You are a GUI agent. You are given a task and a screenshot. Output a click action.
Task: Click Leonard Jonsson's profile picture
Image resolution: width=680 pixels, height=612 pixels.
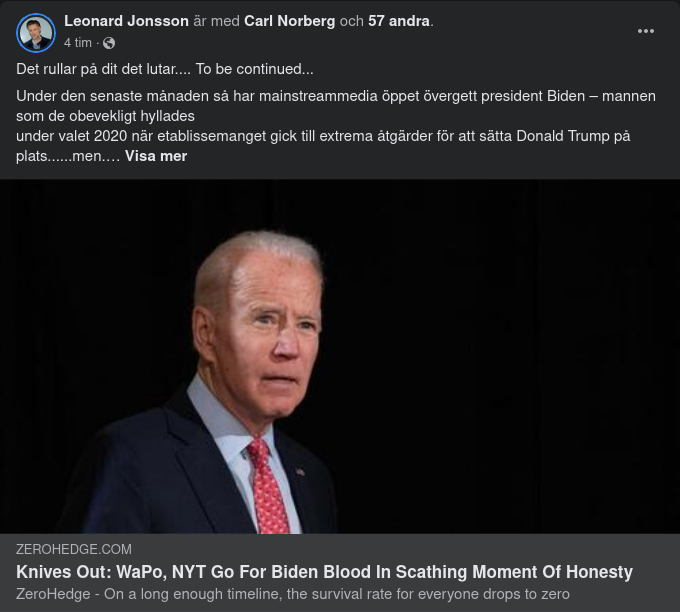36,32
